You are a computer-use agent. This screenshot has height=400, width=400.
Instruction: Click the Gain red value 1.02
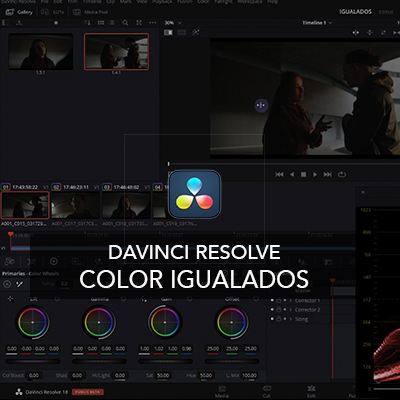pyautogui.click(x=159, y=349)
